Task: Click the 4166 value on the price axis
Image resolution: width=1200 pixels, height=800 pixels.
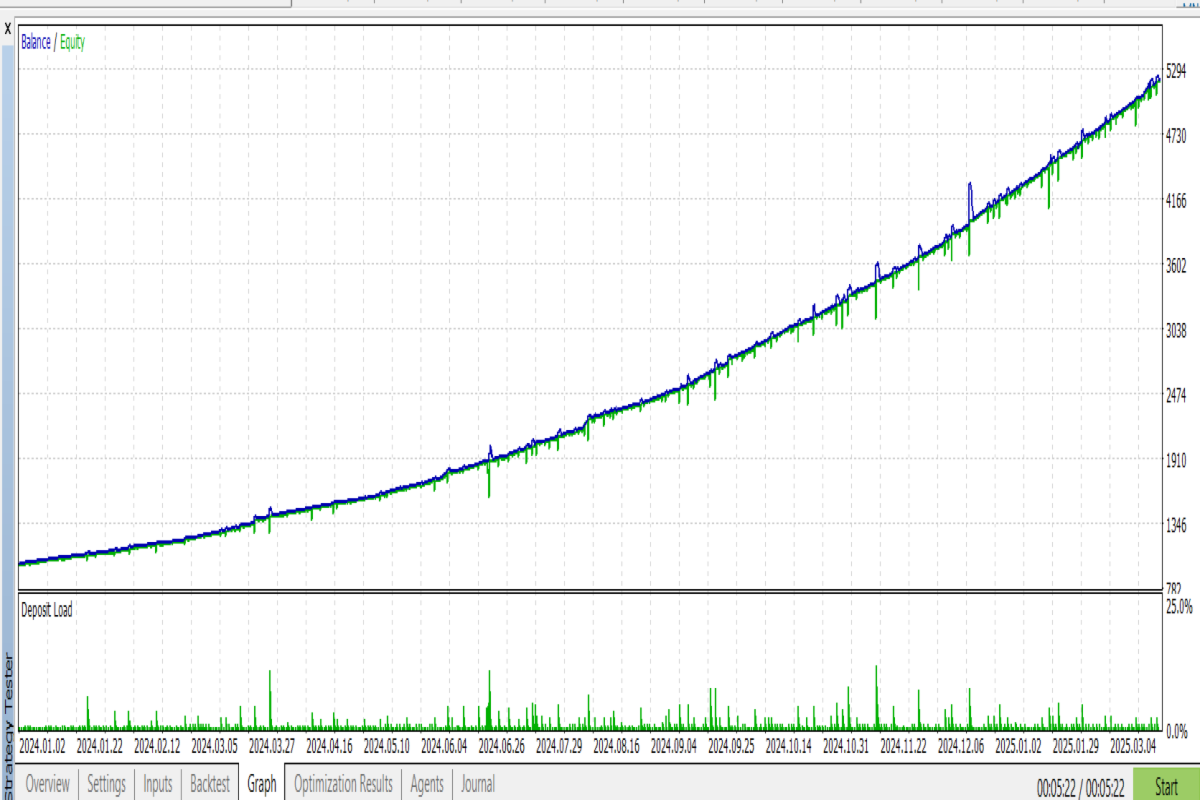Action: pos(1177,202)
